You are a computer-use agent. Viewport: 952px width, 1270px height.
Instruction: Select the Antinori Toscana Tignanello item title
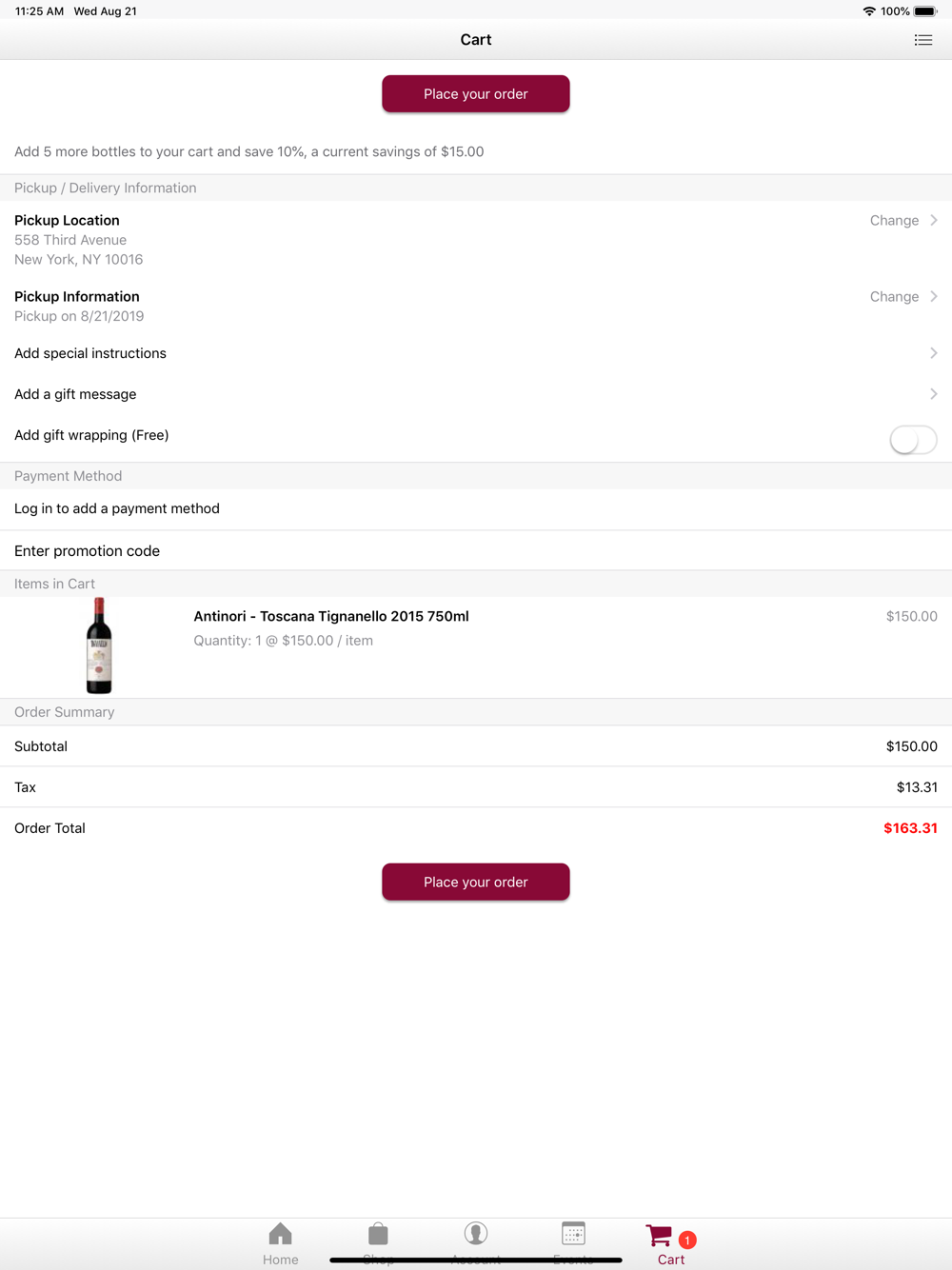click(x=331, y=616)
